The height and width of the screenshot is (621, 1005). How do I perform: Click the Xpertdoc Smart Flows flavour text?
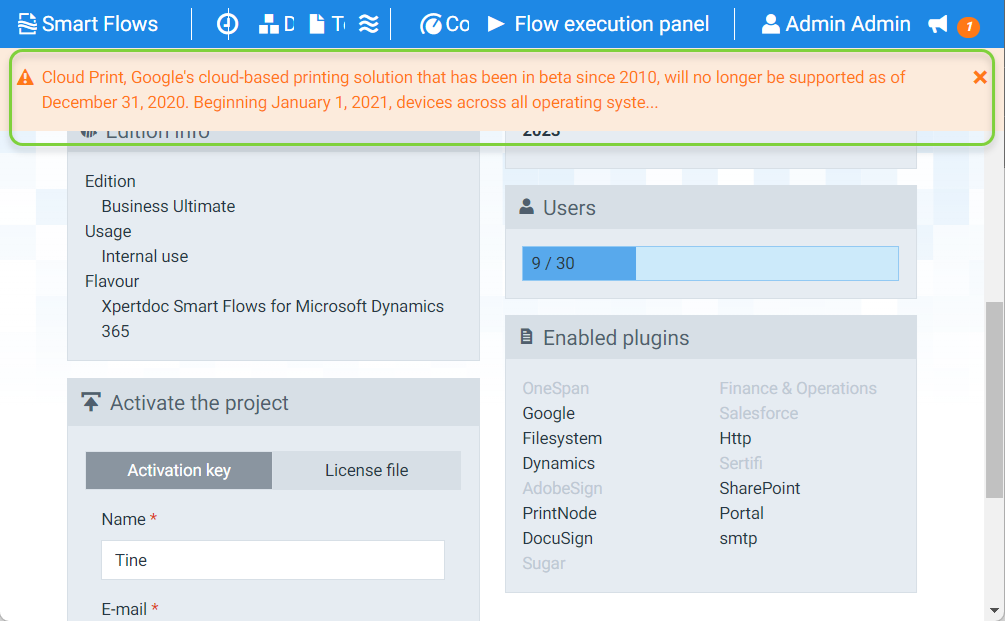coord(272,319)
